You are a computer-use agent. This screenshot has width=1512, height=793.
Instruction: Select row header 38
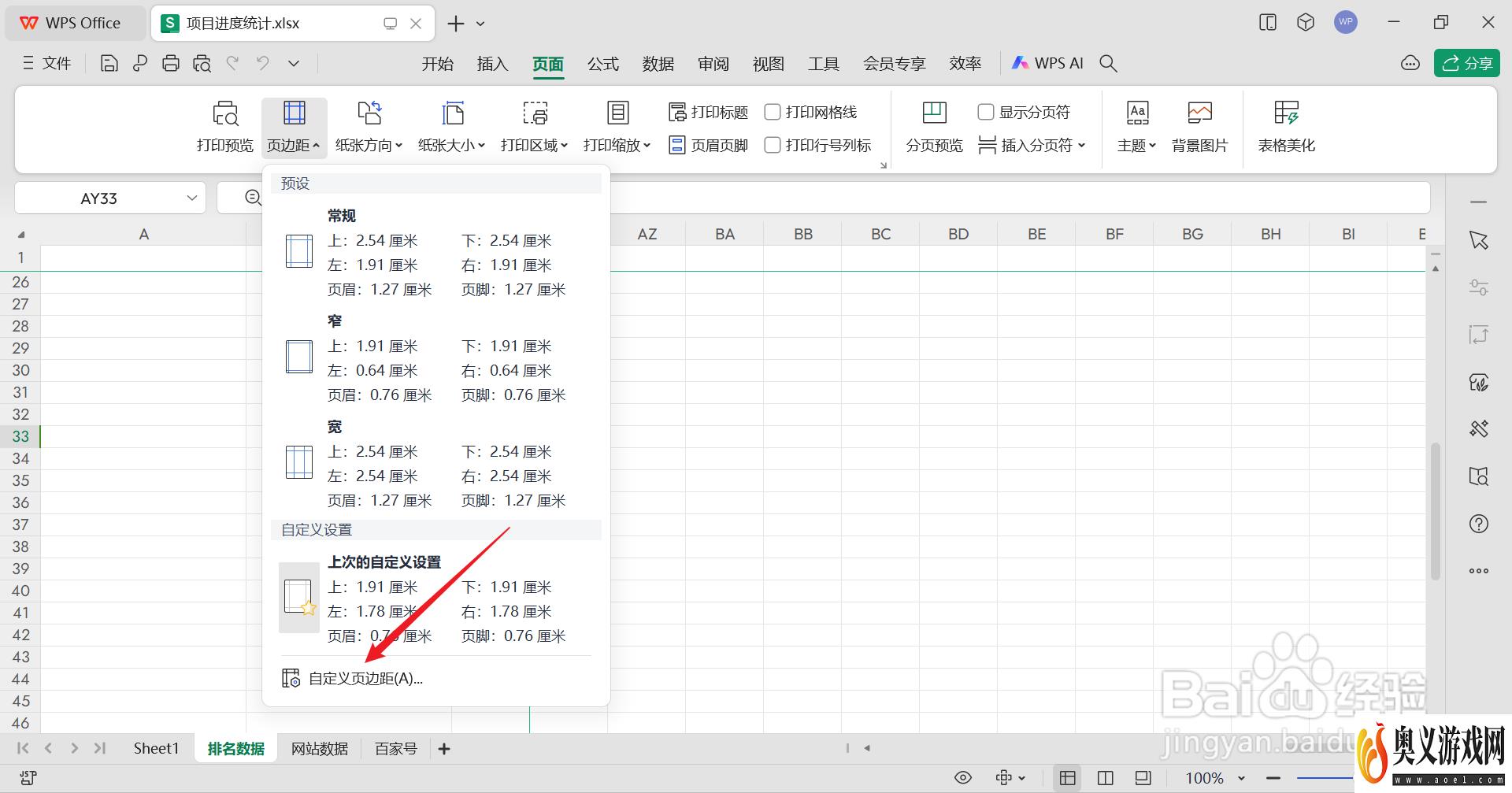click(20, 547)
